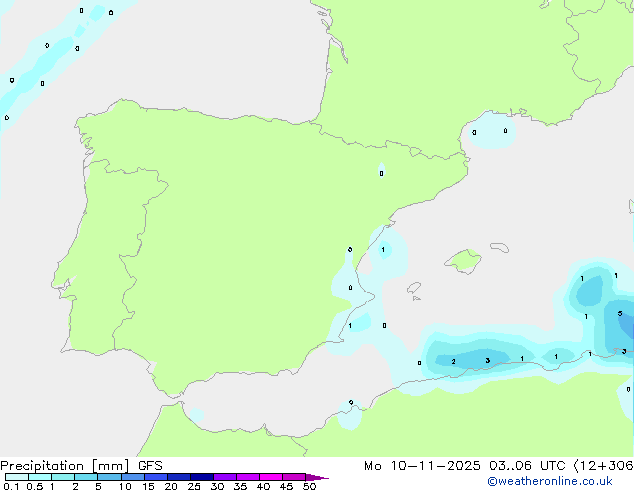
Task: Click the legend tick label '45'
Action: tap(286, 486)
